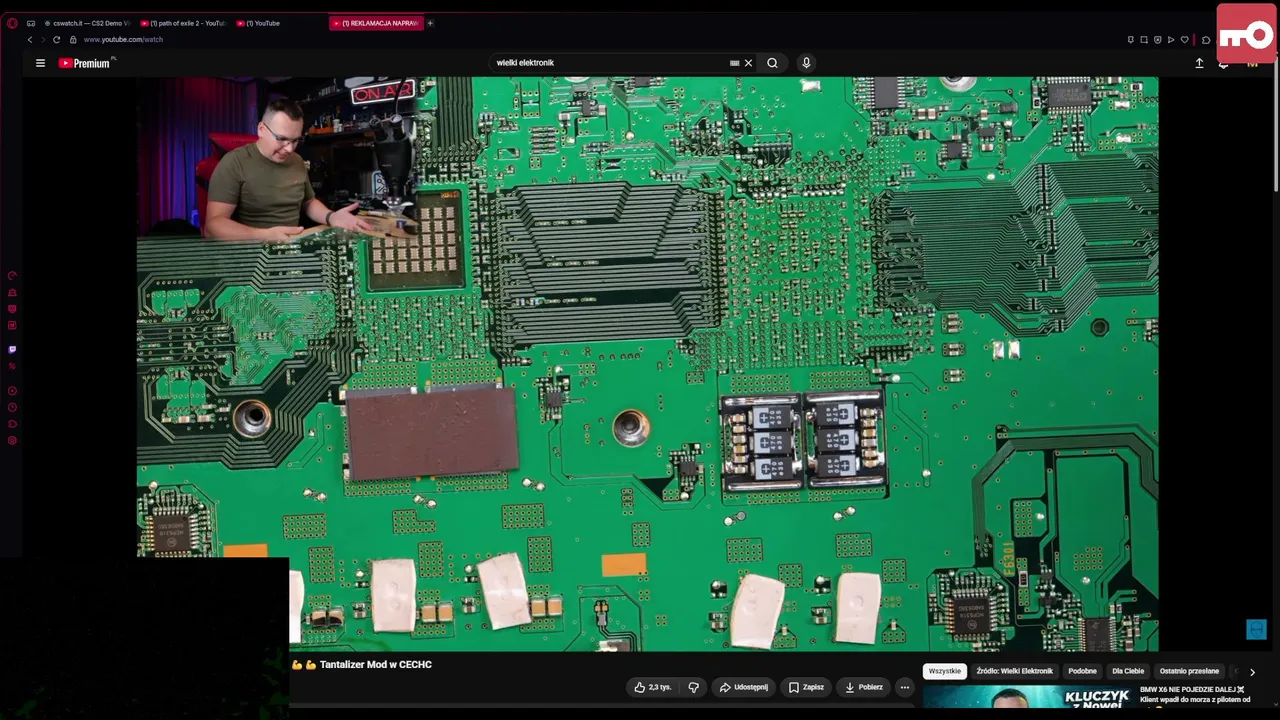The image size is (1280, 720).
Task: Start voice search with microphone
Action: [806, 63]
